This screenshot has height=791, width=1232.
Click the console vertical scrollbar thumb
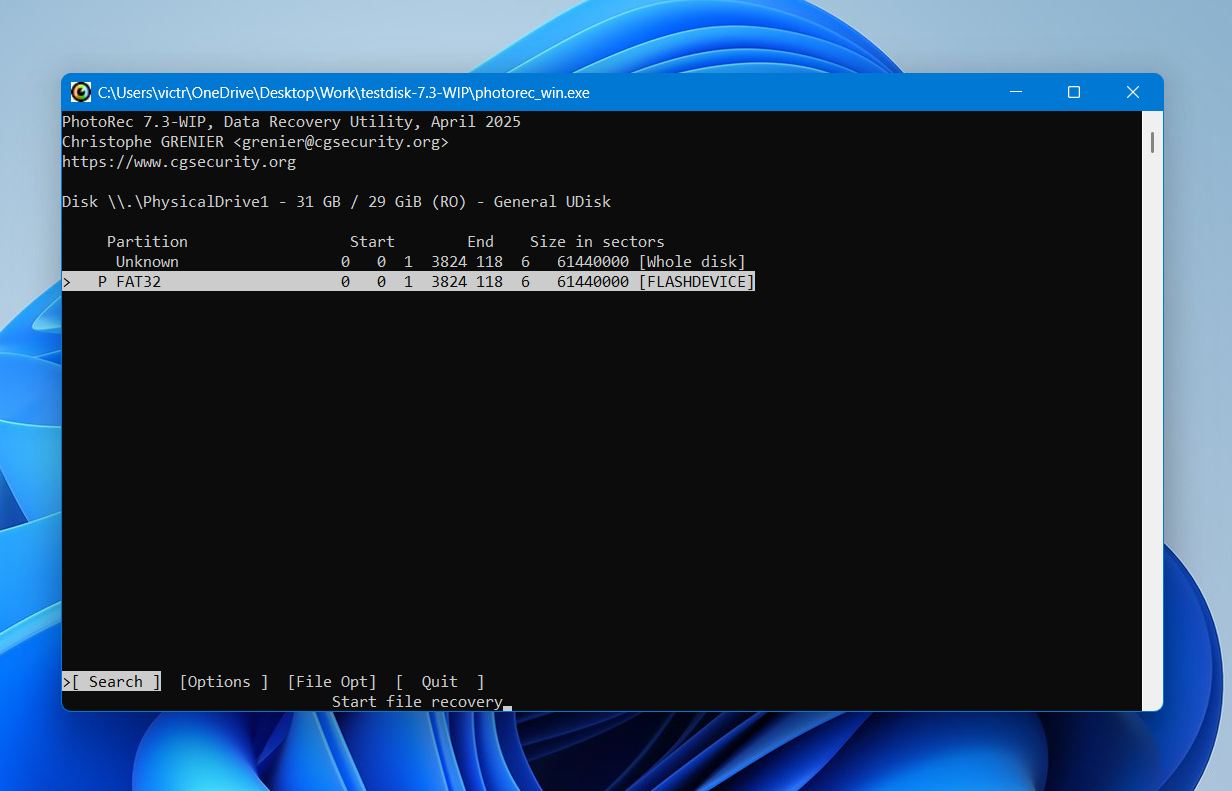1152,142
